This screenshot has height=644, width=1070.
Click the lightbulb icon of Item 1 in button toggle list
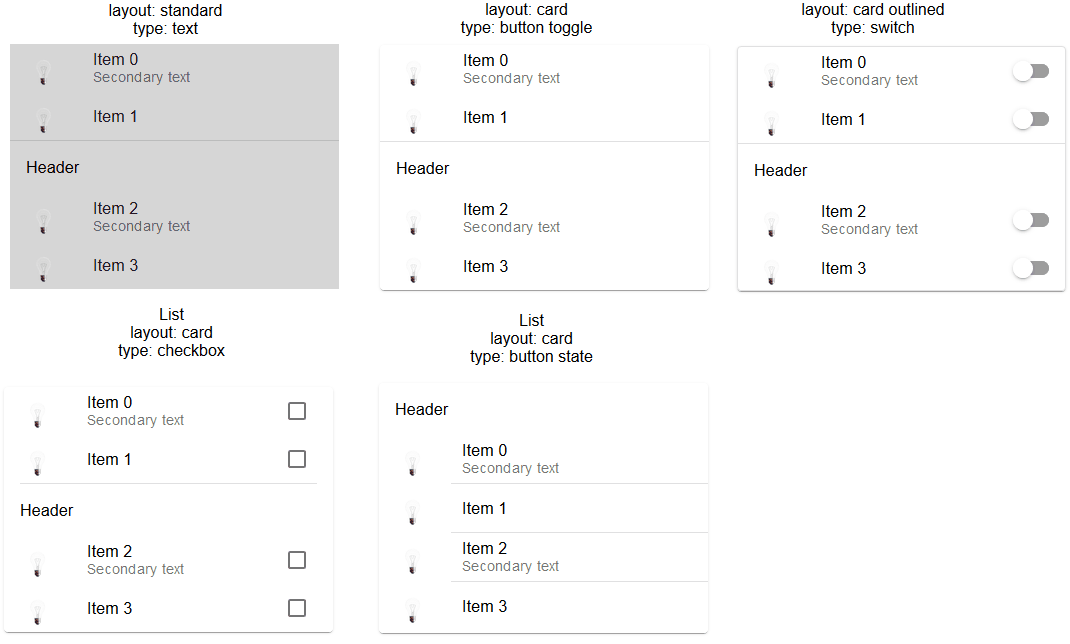tap(413, 121)
